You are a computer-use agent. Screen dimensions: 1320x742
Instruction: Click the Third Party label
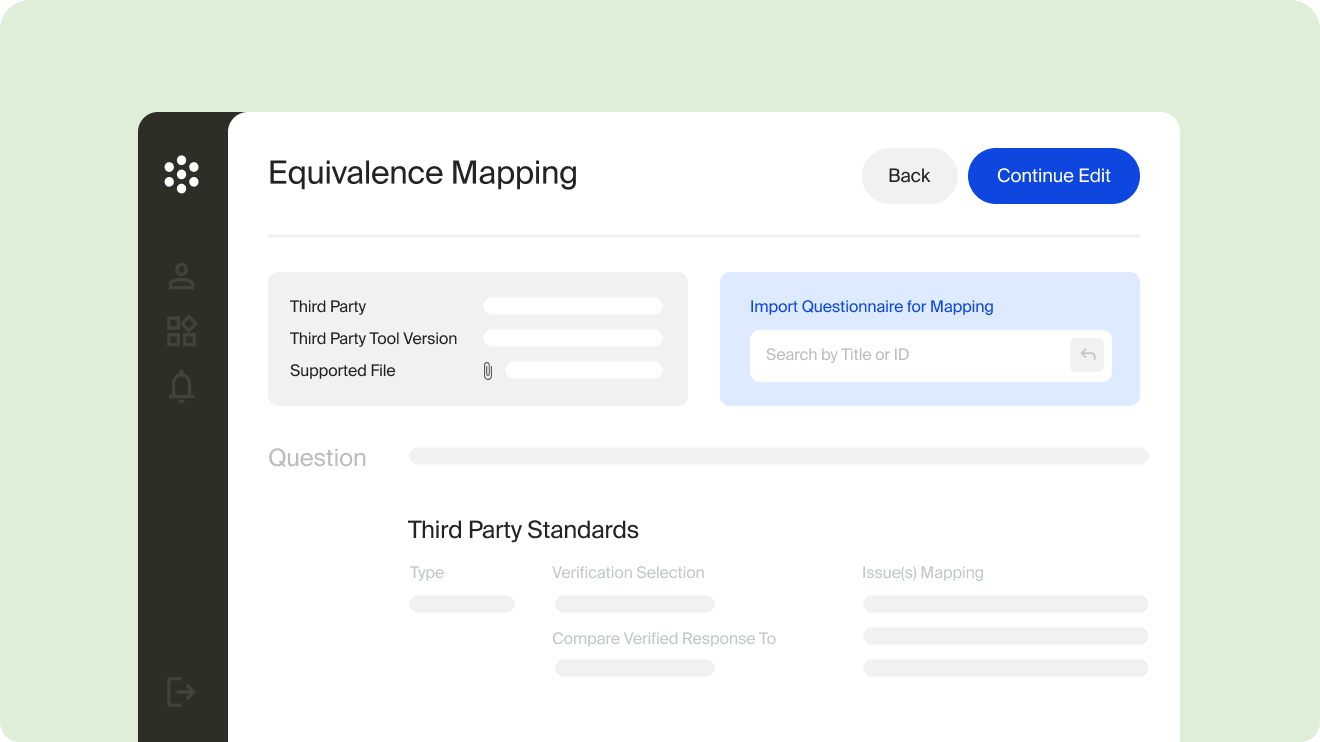(328, 307)
